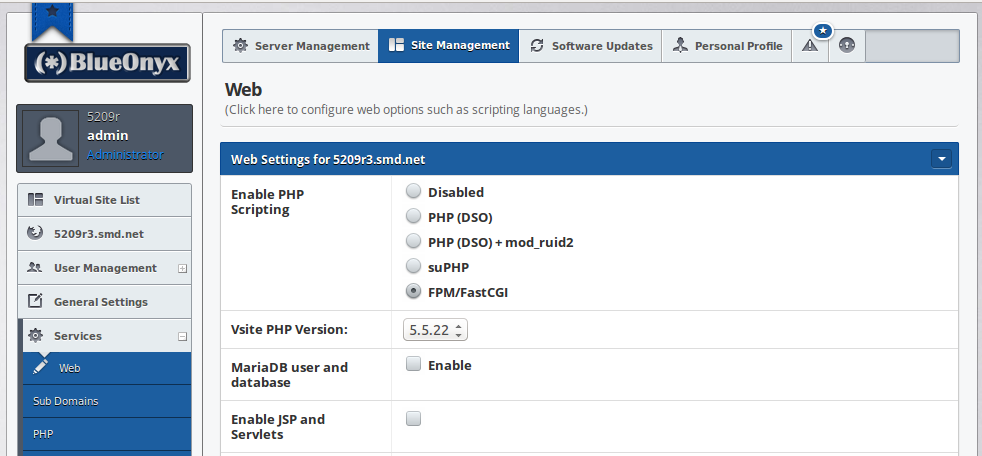Click the Vsite PHP Version label
This screenshot has width=982, height=456.
(289, 329)
